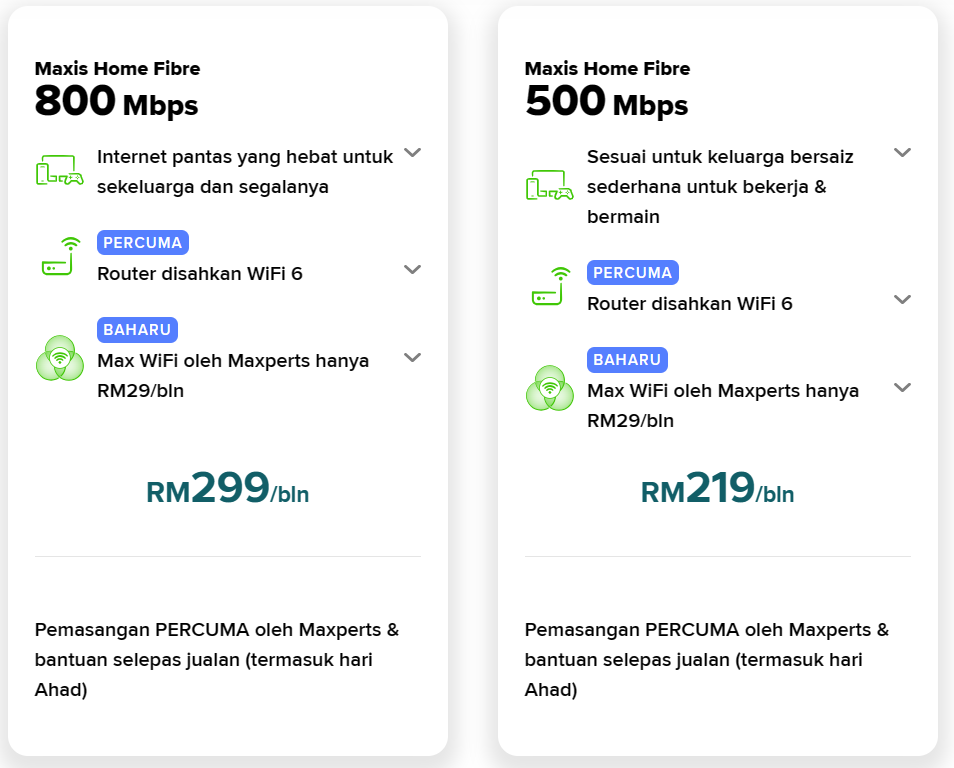Select the 500 Mbps plan title

click(x=607, y=102)
